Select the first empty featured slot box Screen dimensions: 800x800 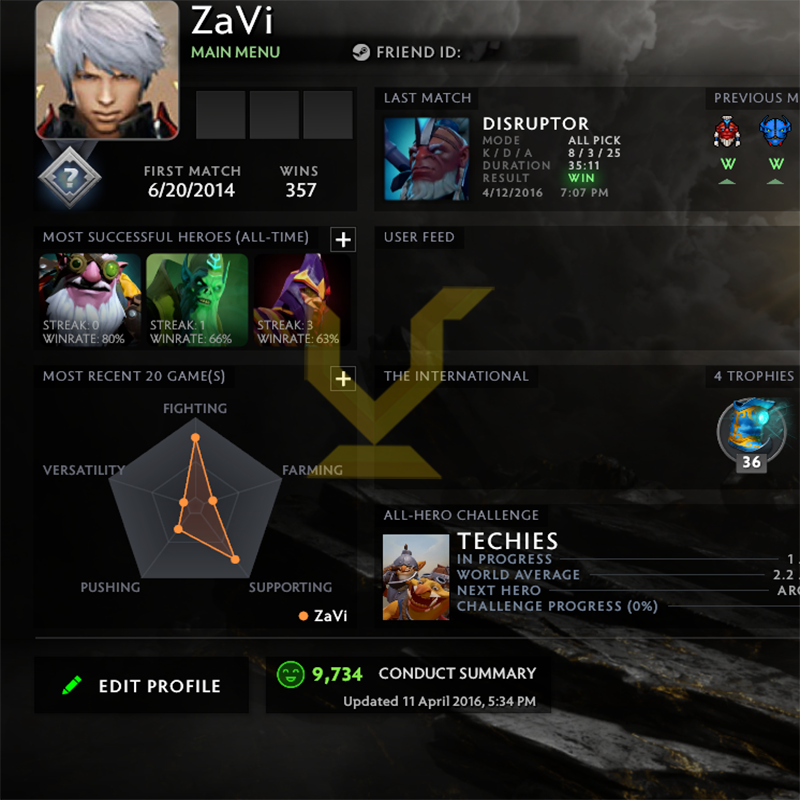220,115
